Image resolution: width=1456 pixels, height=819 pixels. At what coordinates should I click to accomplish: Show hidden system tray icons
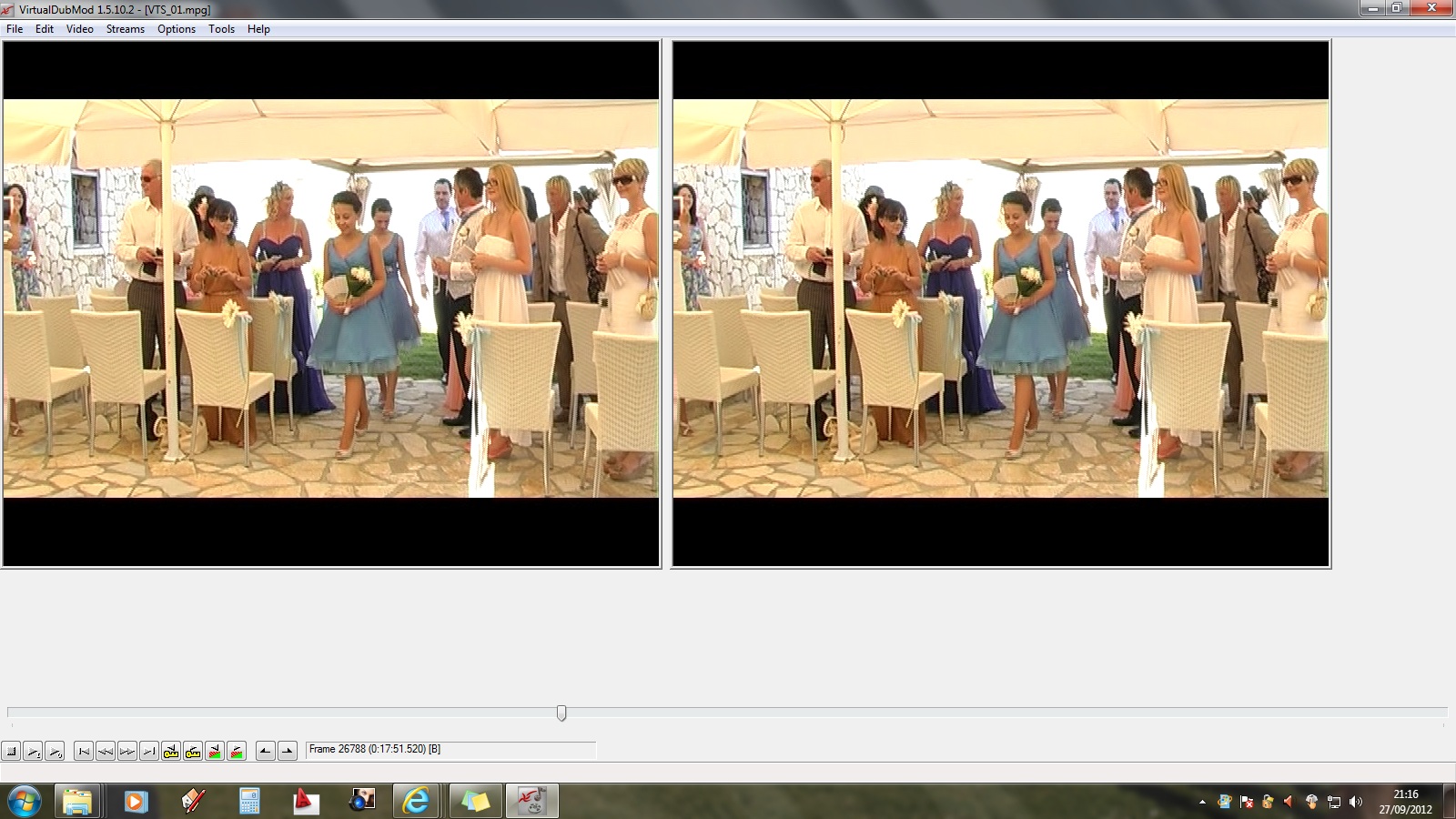pyautogui.click(x=1202, y=802)
